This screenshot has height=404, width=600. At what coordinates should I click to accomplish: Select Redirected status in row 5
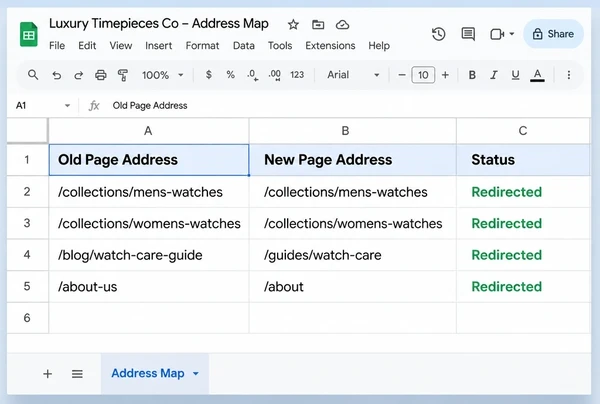point(523,287)
